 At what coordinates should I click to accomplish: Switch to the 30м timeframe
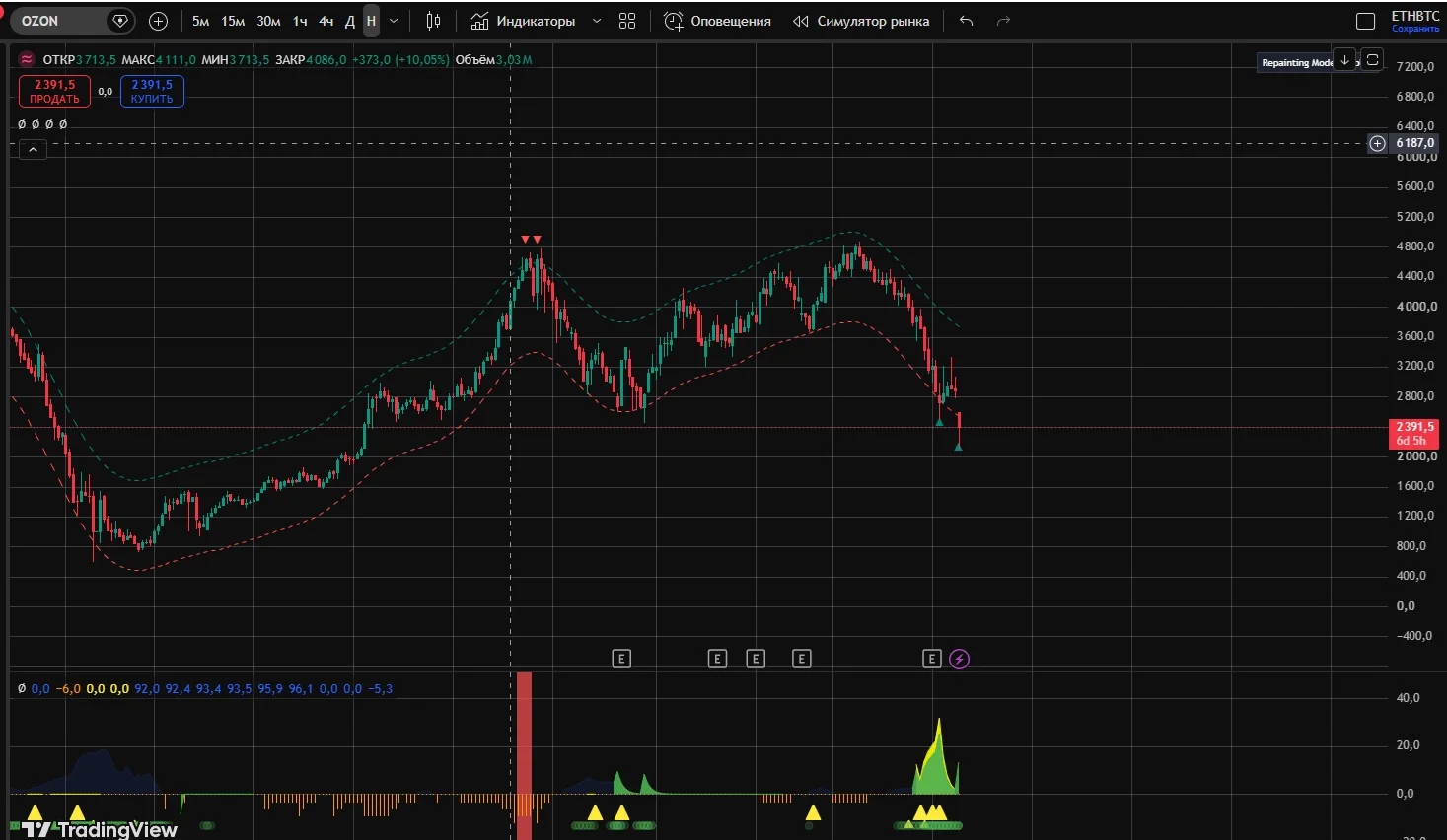coord(268,21)
